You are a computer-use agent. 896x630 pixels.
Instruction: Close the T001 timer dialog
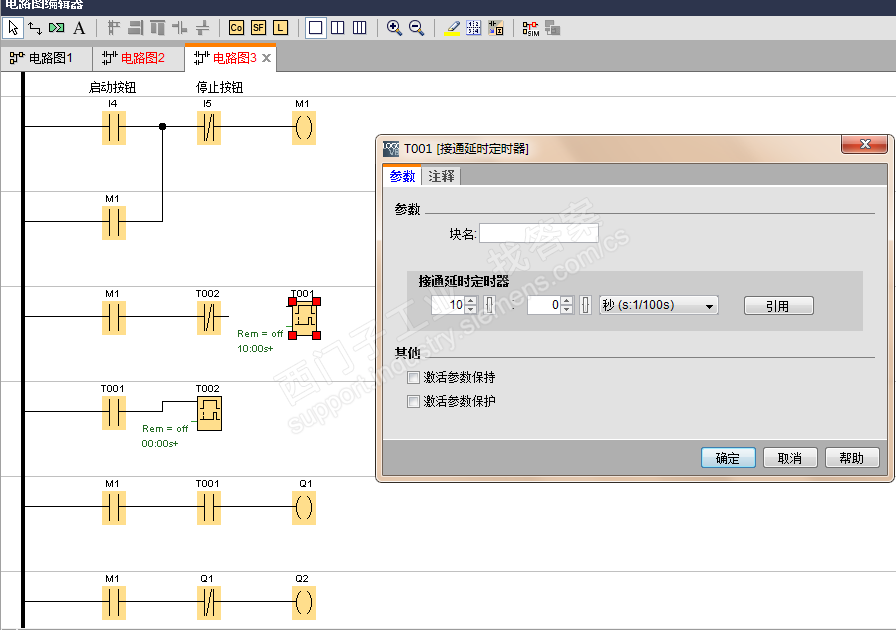866,144
